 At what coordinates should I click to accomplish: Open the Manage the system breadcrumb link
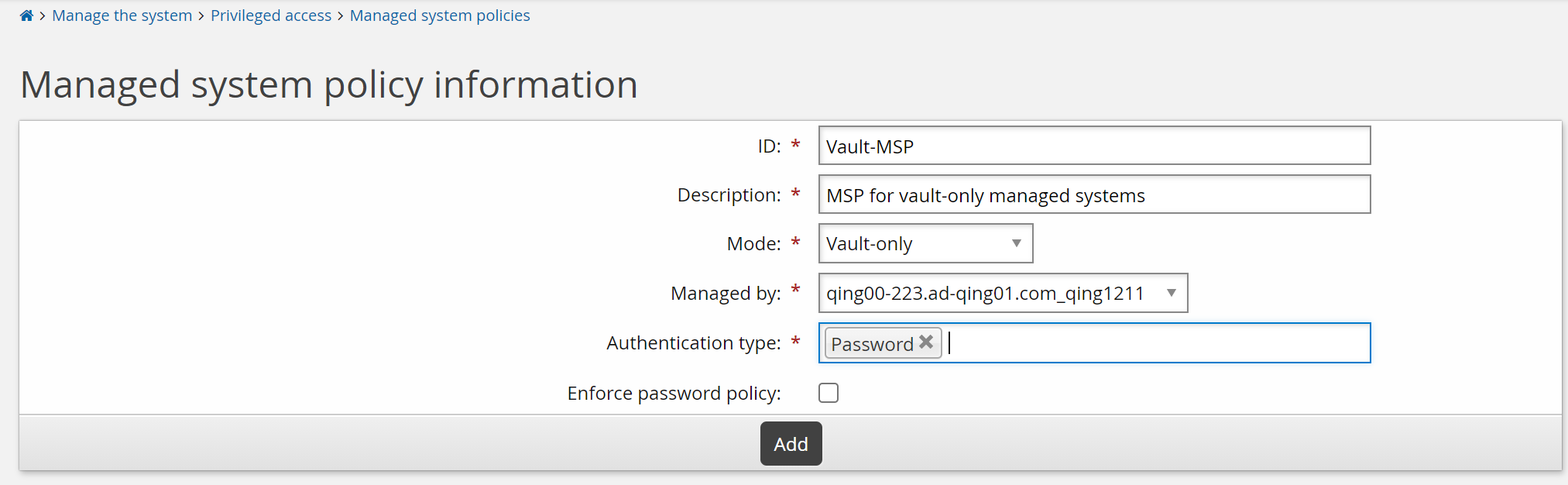(x=122, y=15)
